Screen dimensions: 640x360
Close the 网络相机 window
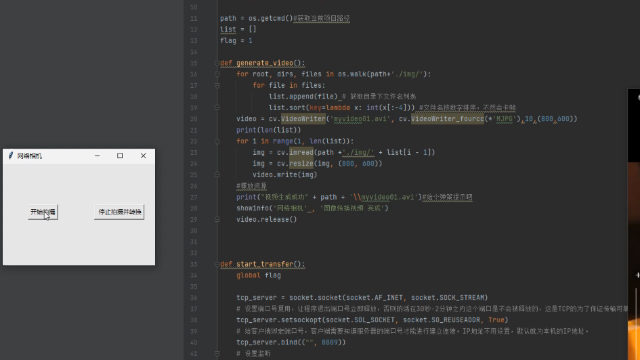click(143, 156)
